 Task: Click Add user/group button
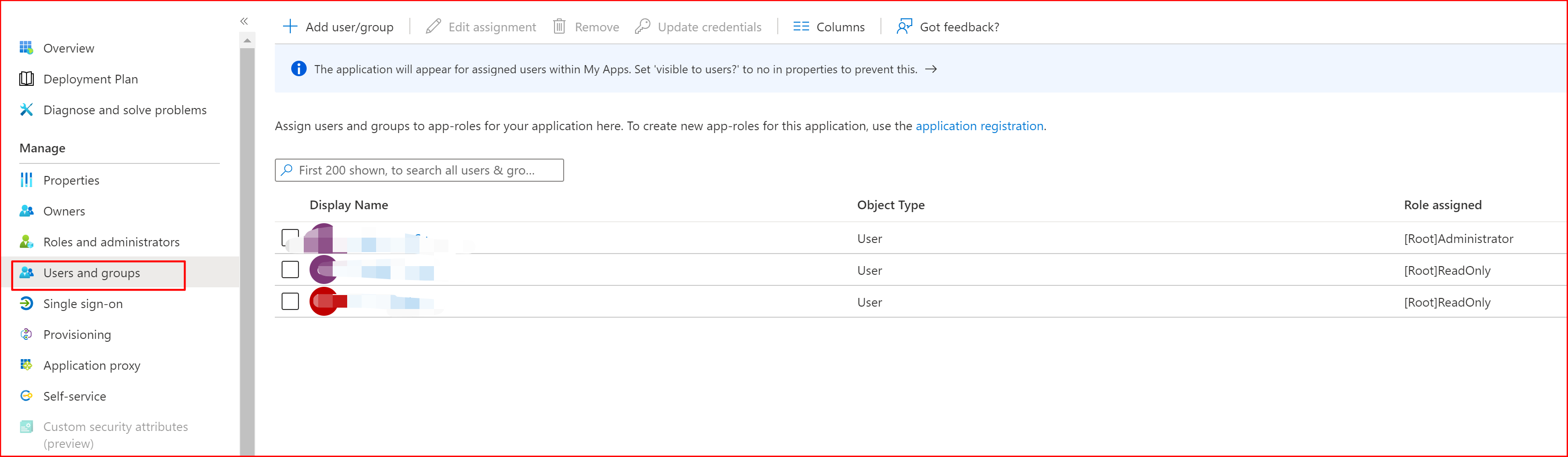tap(338, 27)
